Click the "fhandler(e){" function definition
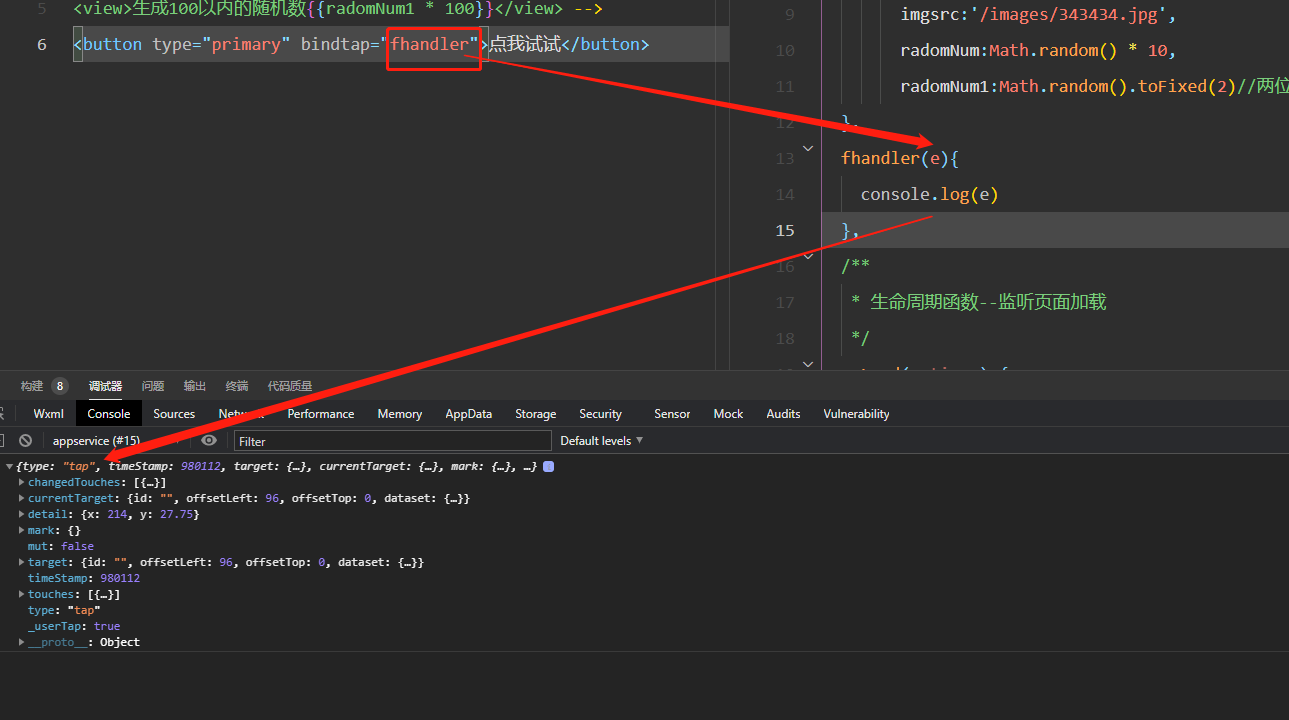Screen dimensions: 1289x720 pyautogui.click(x=900, y=158)
